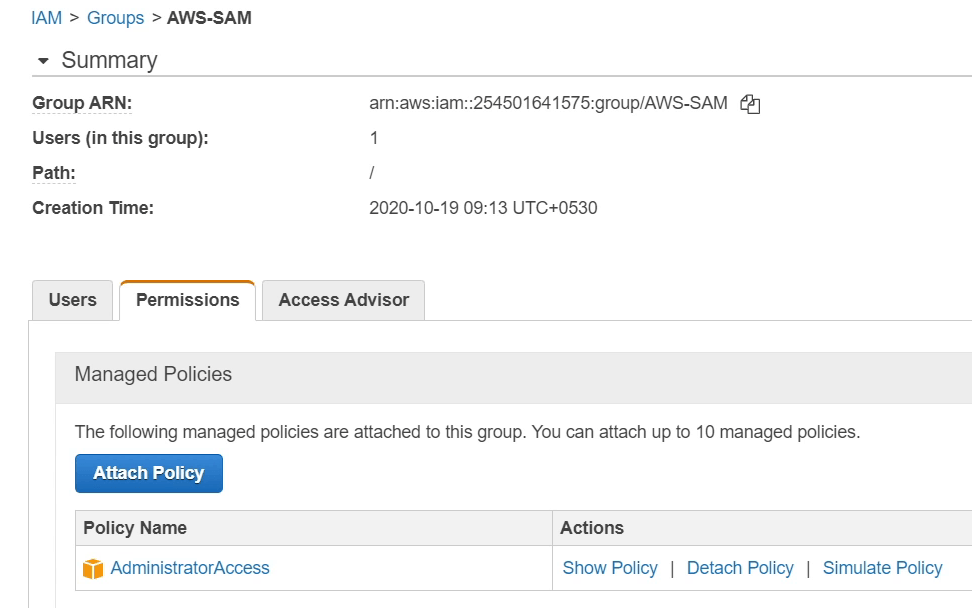Select the Permissions tab
Viewport: 972px width, 608px height.
(187, 300)
